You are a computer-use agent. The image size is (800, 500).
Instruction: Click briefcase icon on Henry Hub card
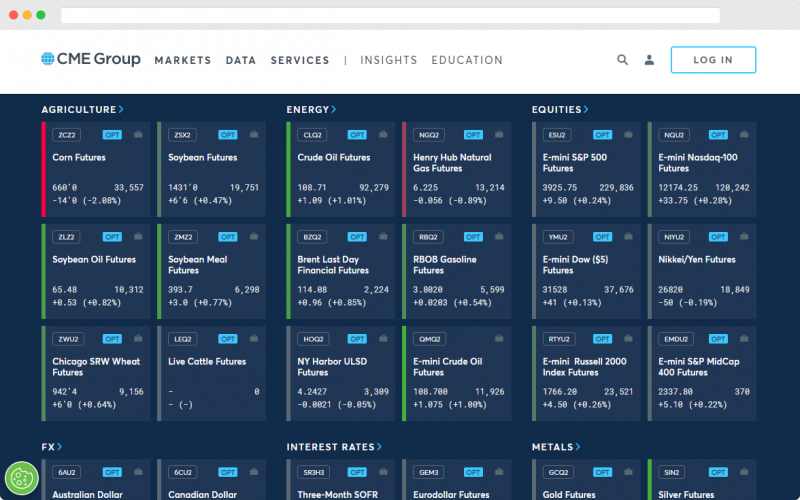pos(499,135)
